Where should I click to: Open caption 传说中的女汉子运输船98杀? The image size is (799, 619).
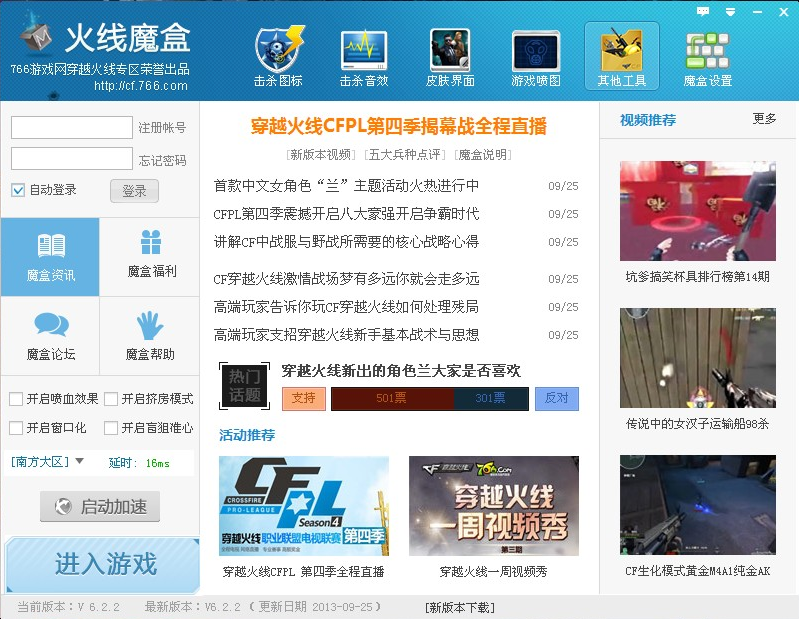point(698,423)
